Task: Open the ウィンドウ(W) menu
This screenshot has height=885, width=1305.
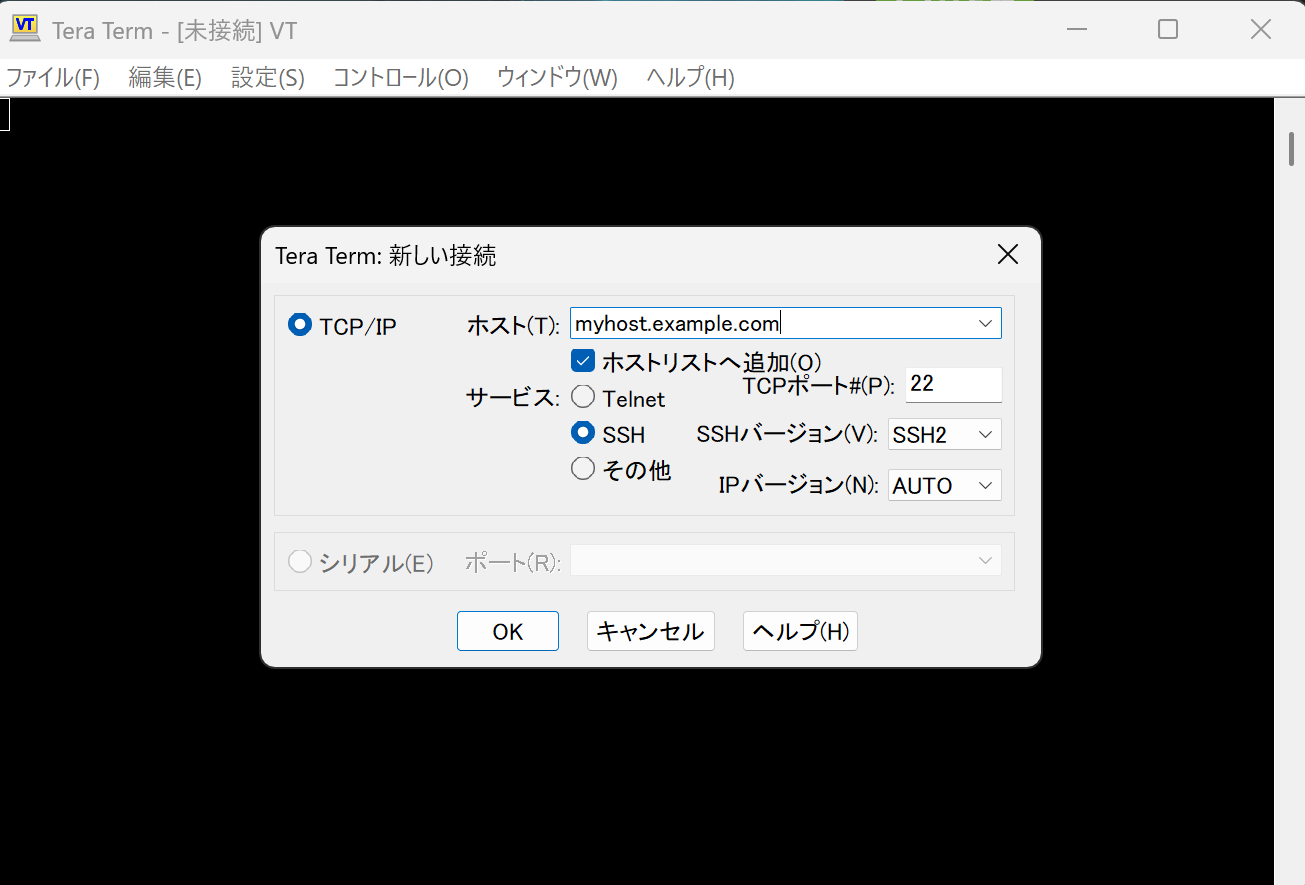Action: (x=557, y=78)
